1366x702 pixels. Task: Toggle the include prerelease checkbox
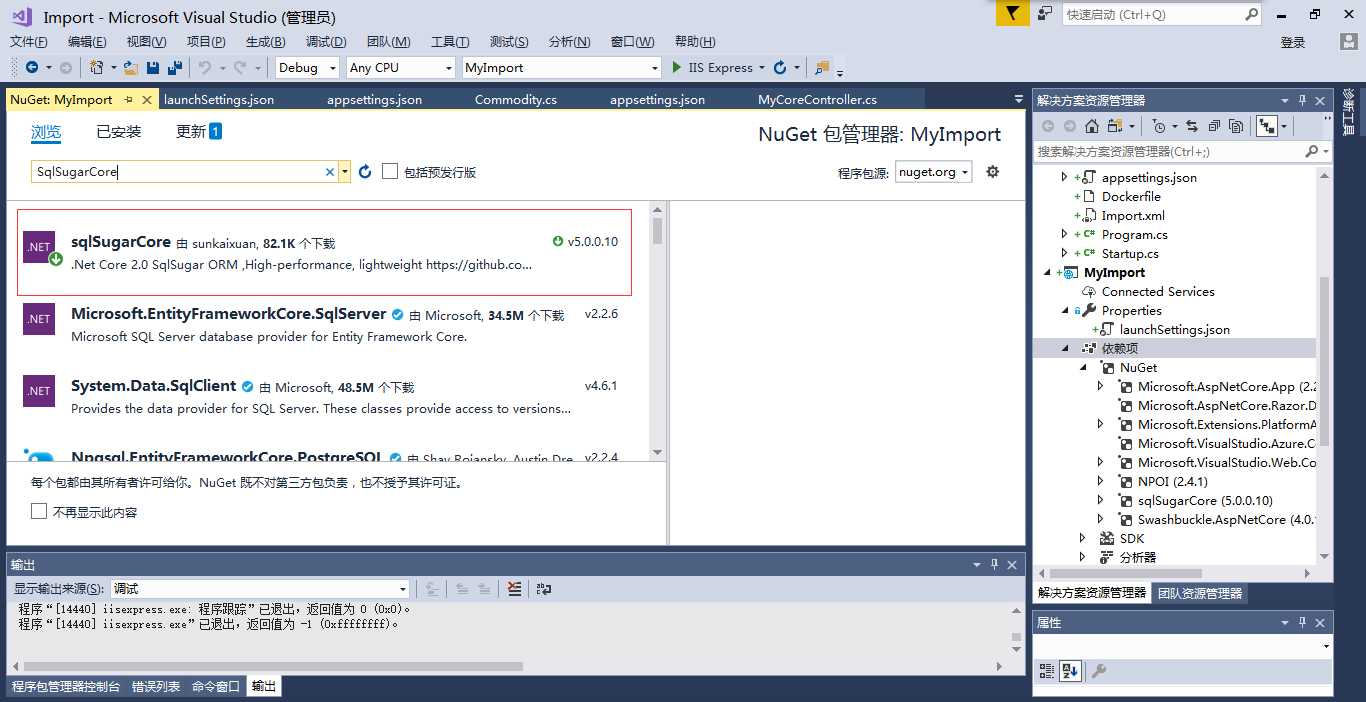(x=390, y=172)
